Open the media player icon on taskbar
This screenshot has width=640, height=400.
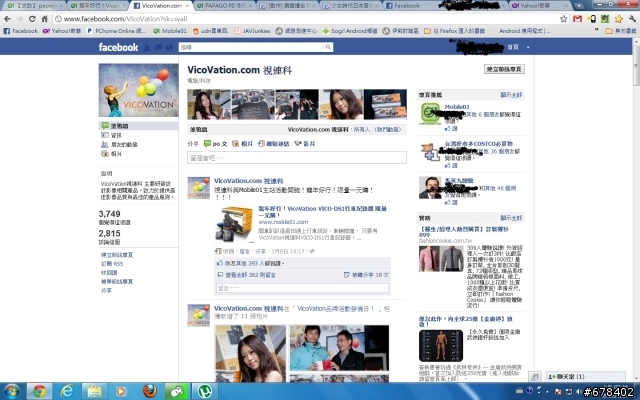coord(121,391)
